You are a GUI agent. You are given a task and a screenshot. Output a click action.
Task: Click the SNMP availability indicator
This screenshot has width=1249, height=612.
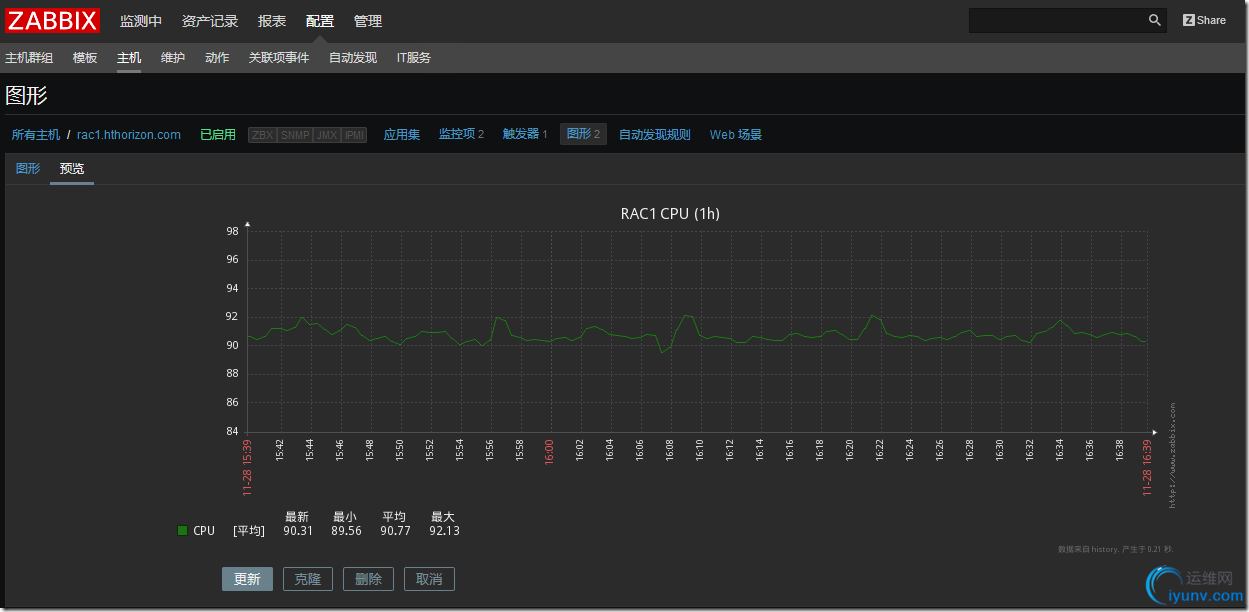(x=295, y=135)
